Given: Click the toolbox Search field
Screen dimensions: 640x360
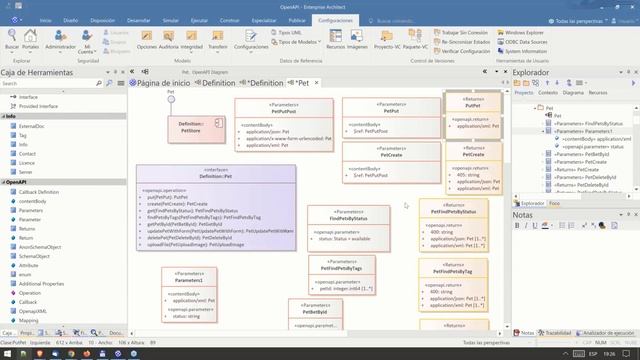Looking at the screenshot, I should pyautogui.click(x=48, y=83).
